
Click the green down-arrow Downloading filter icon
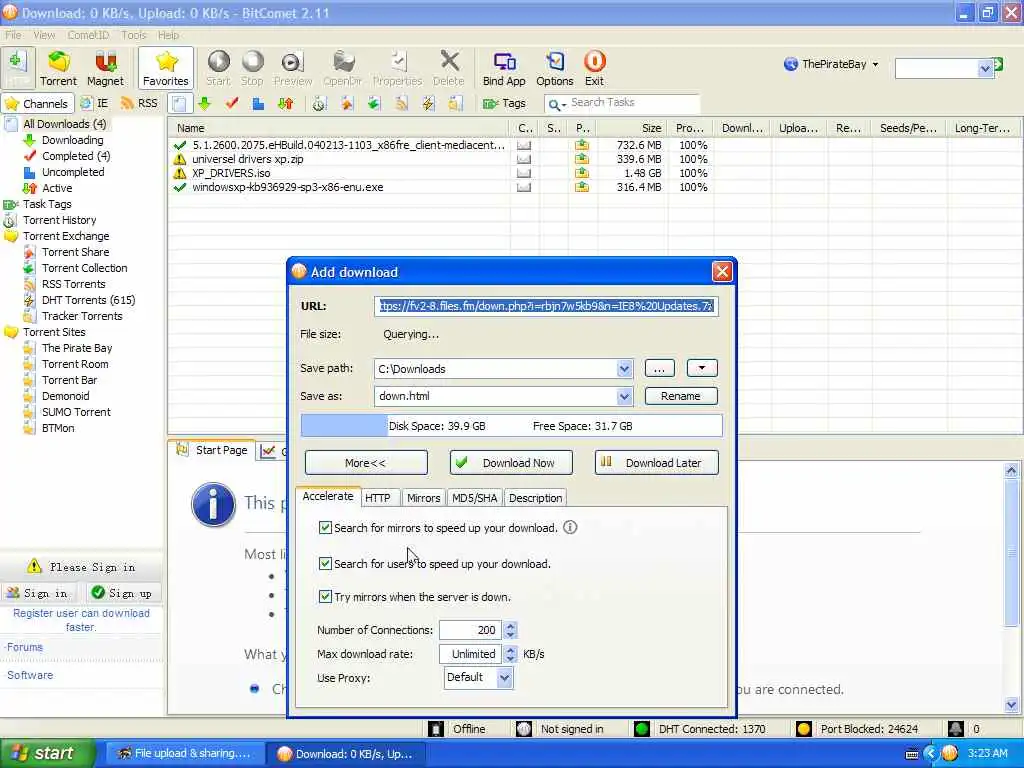205,103
